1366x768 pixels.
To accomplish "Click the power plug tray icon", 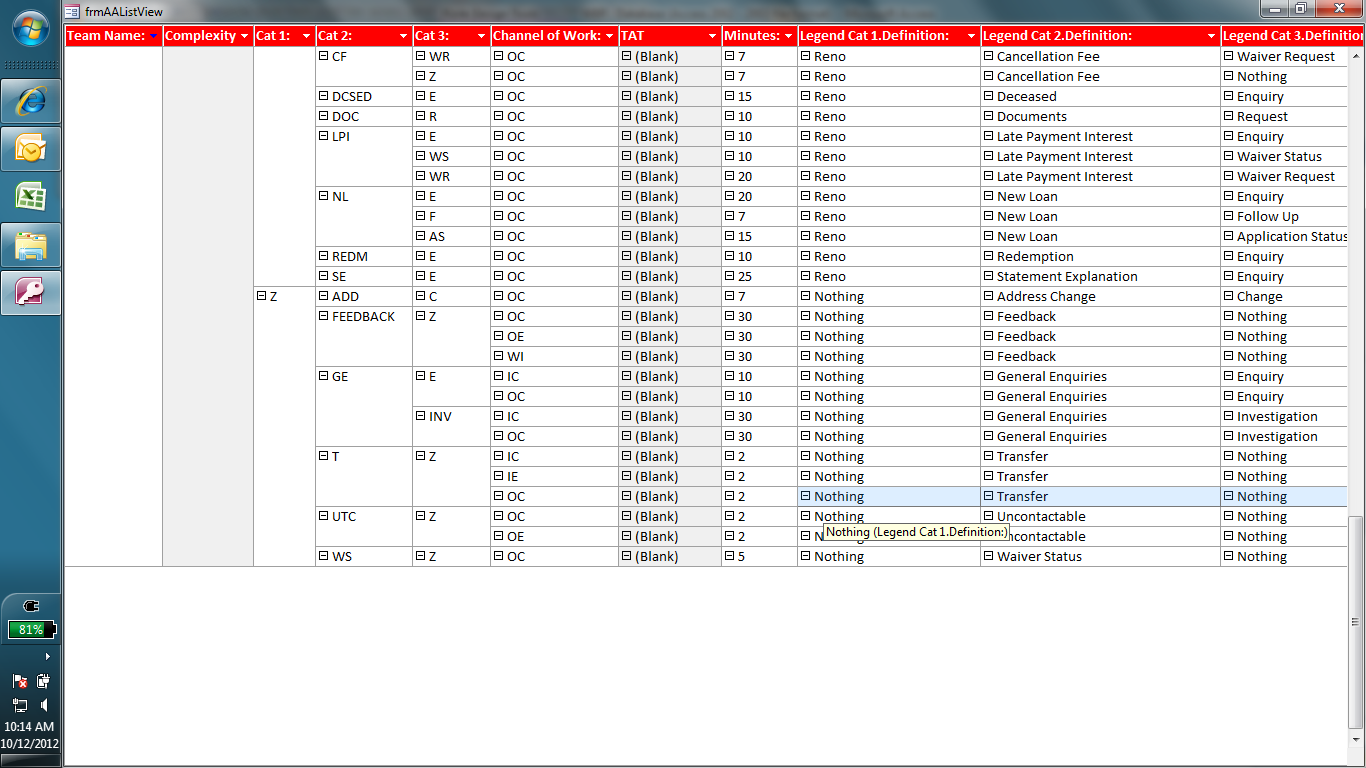I will click(x=45, y=681).
